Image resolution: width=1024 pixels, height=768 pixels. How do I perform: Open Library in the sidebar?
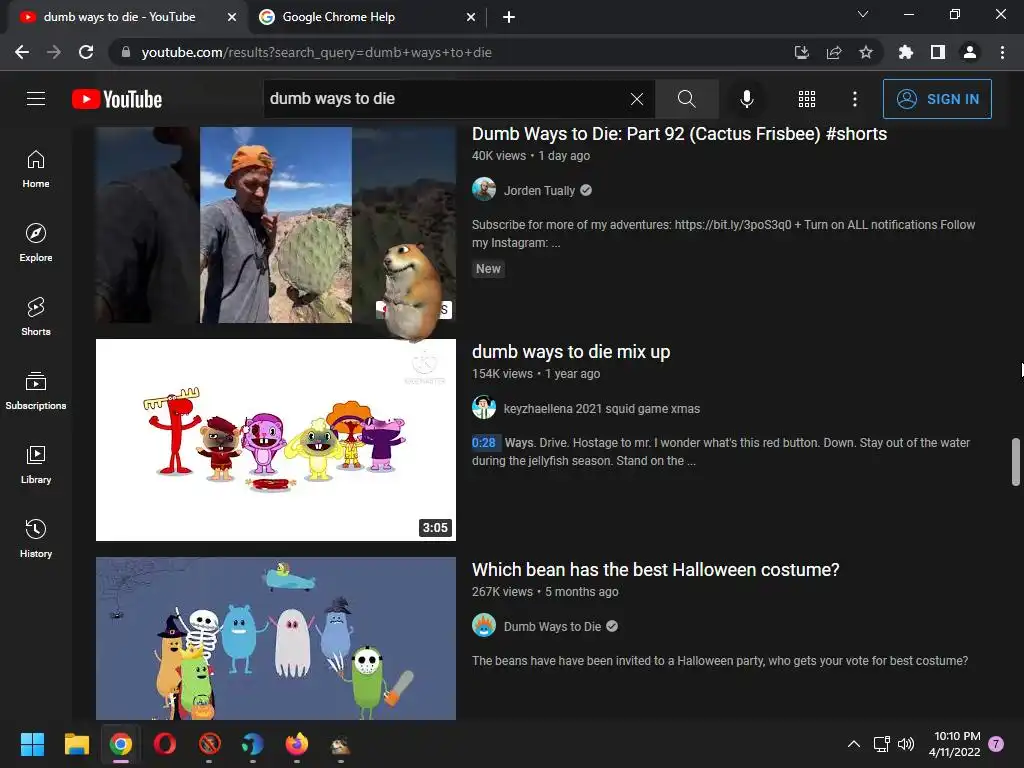point(36,464)
